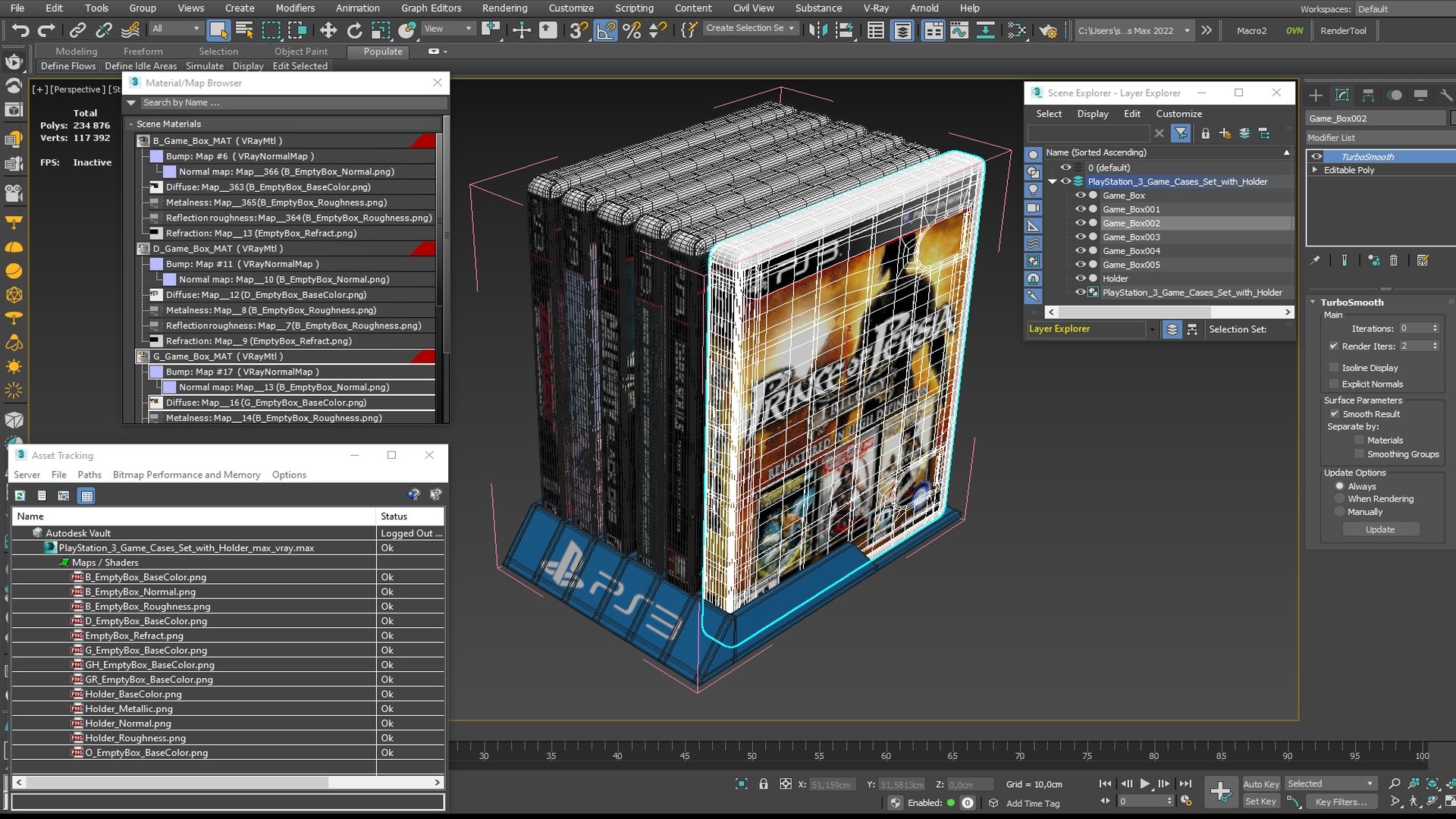Open the Layer Explorer dropdown

[1151, 329]
